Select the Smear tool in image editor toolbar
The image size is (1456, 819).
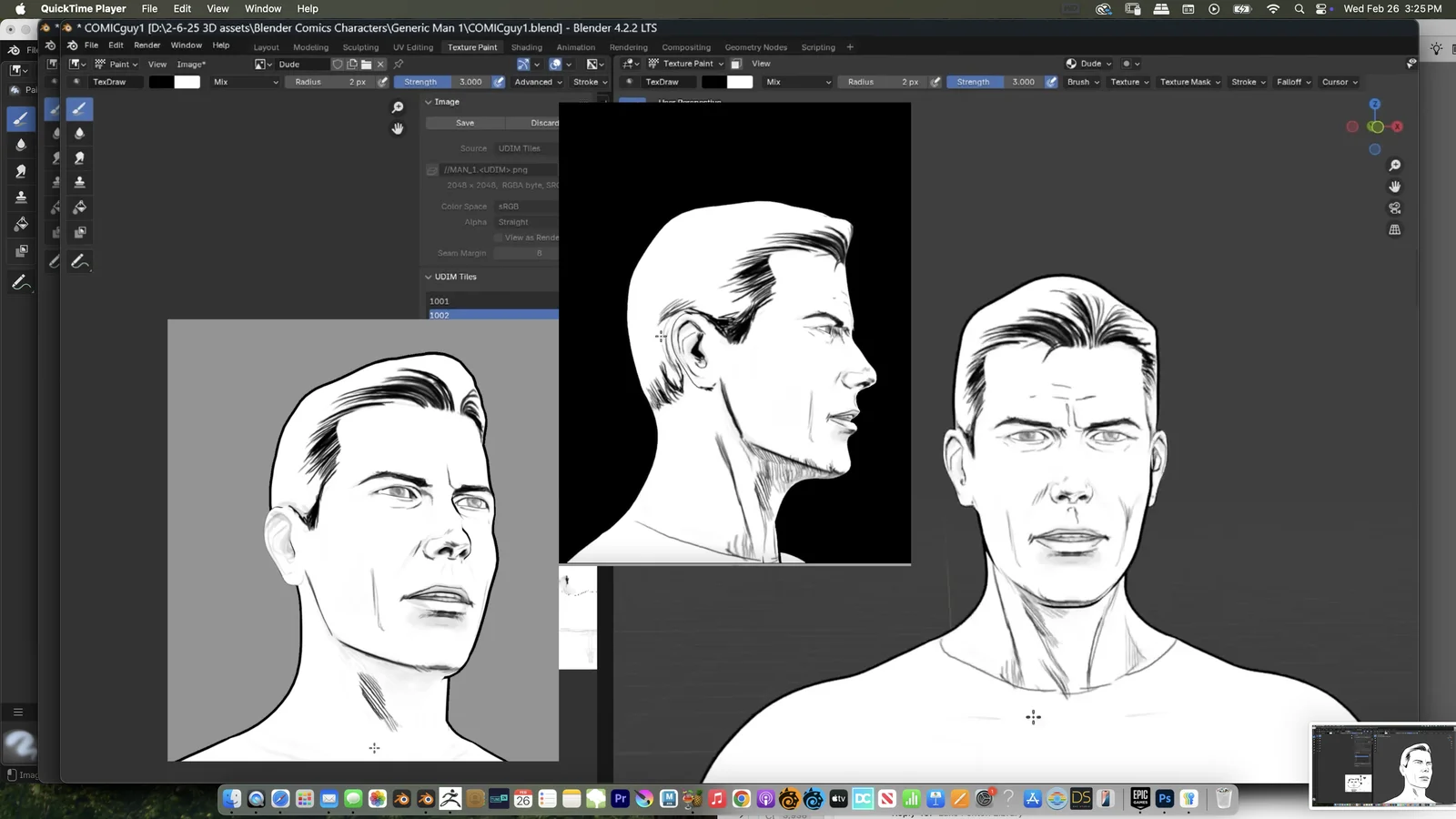(x=79, y=158)
